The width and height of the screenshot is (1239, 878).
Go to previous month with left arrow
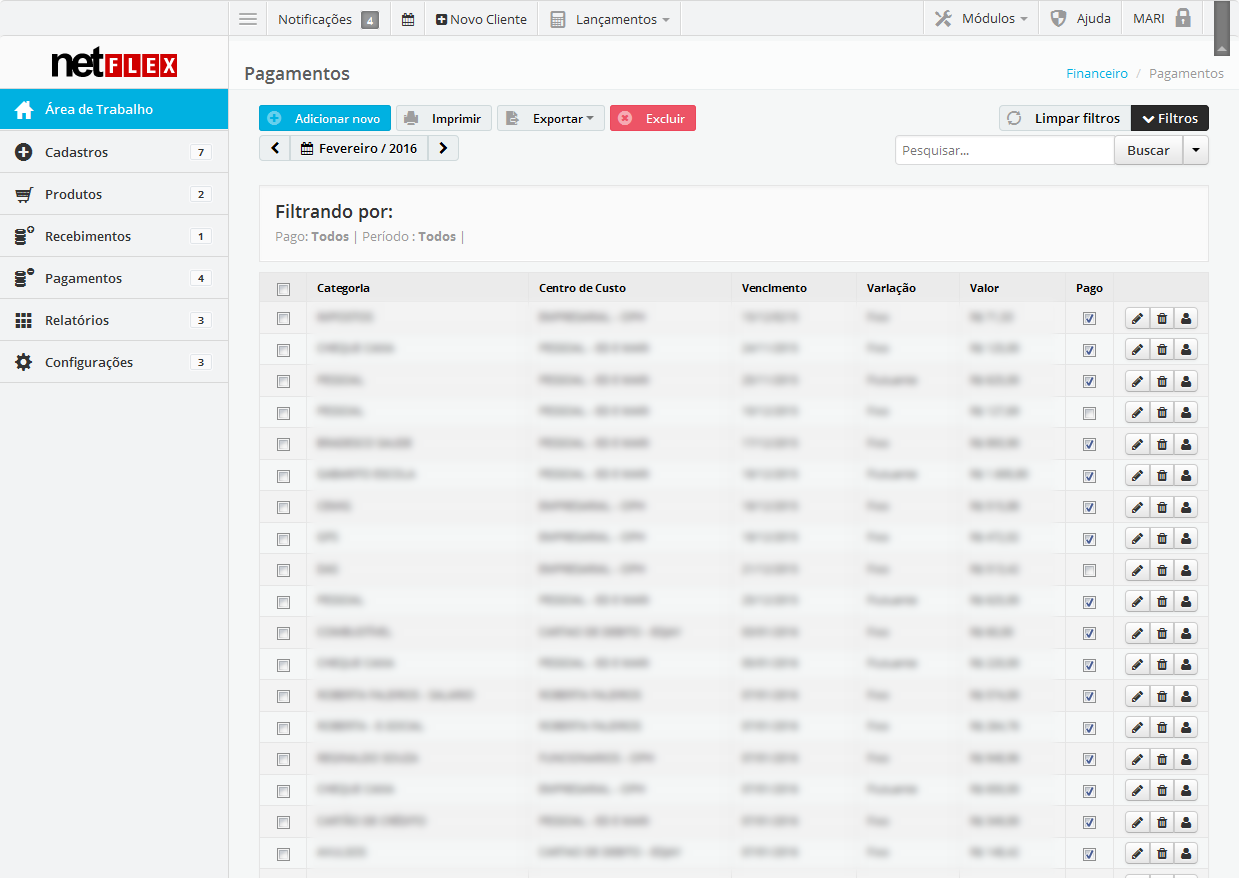pyautogui.click(x=275, y=148)
